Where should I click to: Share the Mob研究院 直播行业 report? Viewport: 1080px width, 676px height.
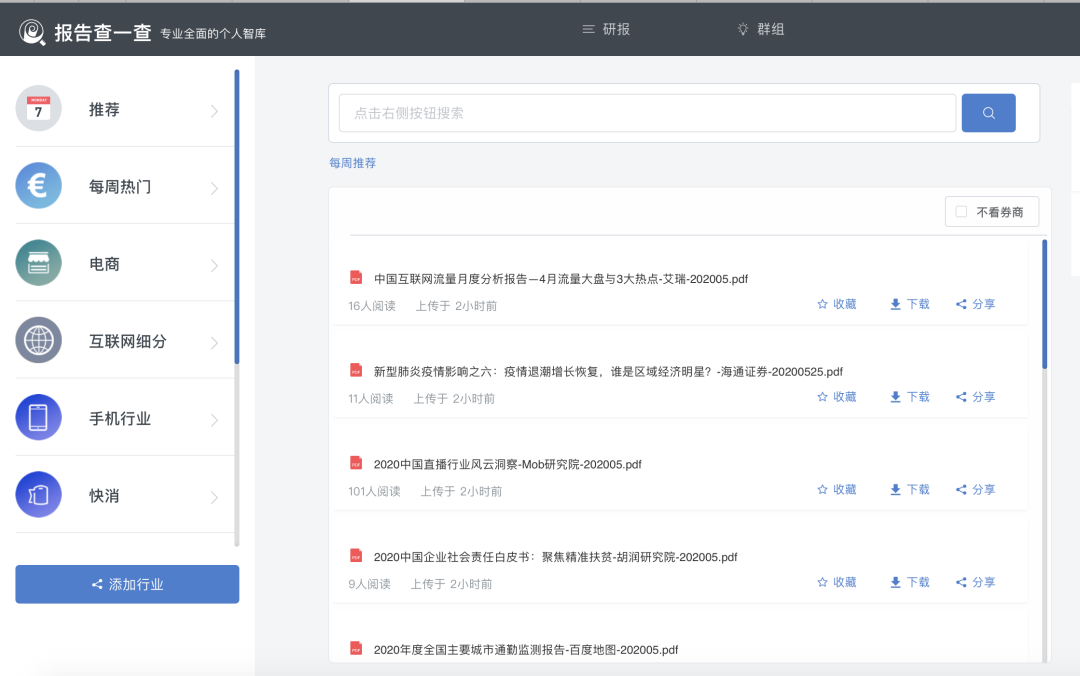point(975,489)
